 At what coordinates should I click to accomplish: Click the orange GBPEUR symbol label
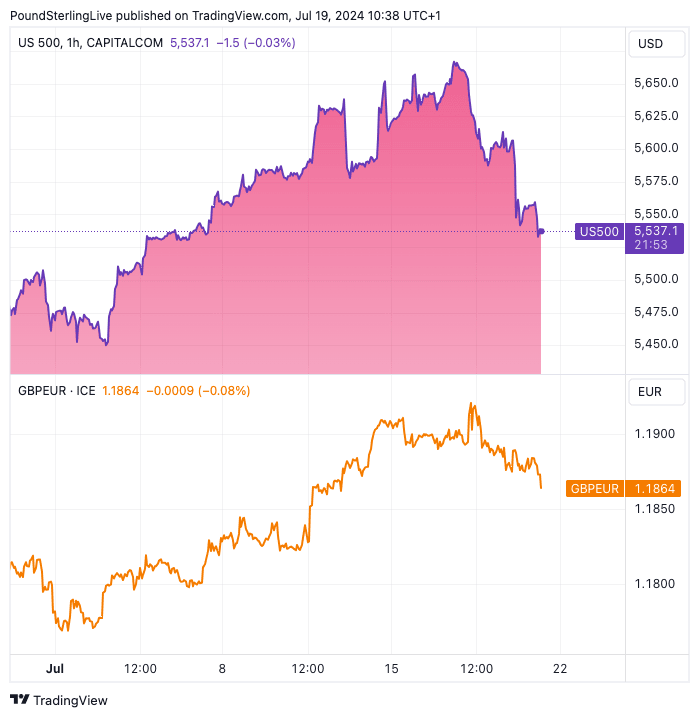coord(595,488)
